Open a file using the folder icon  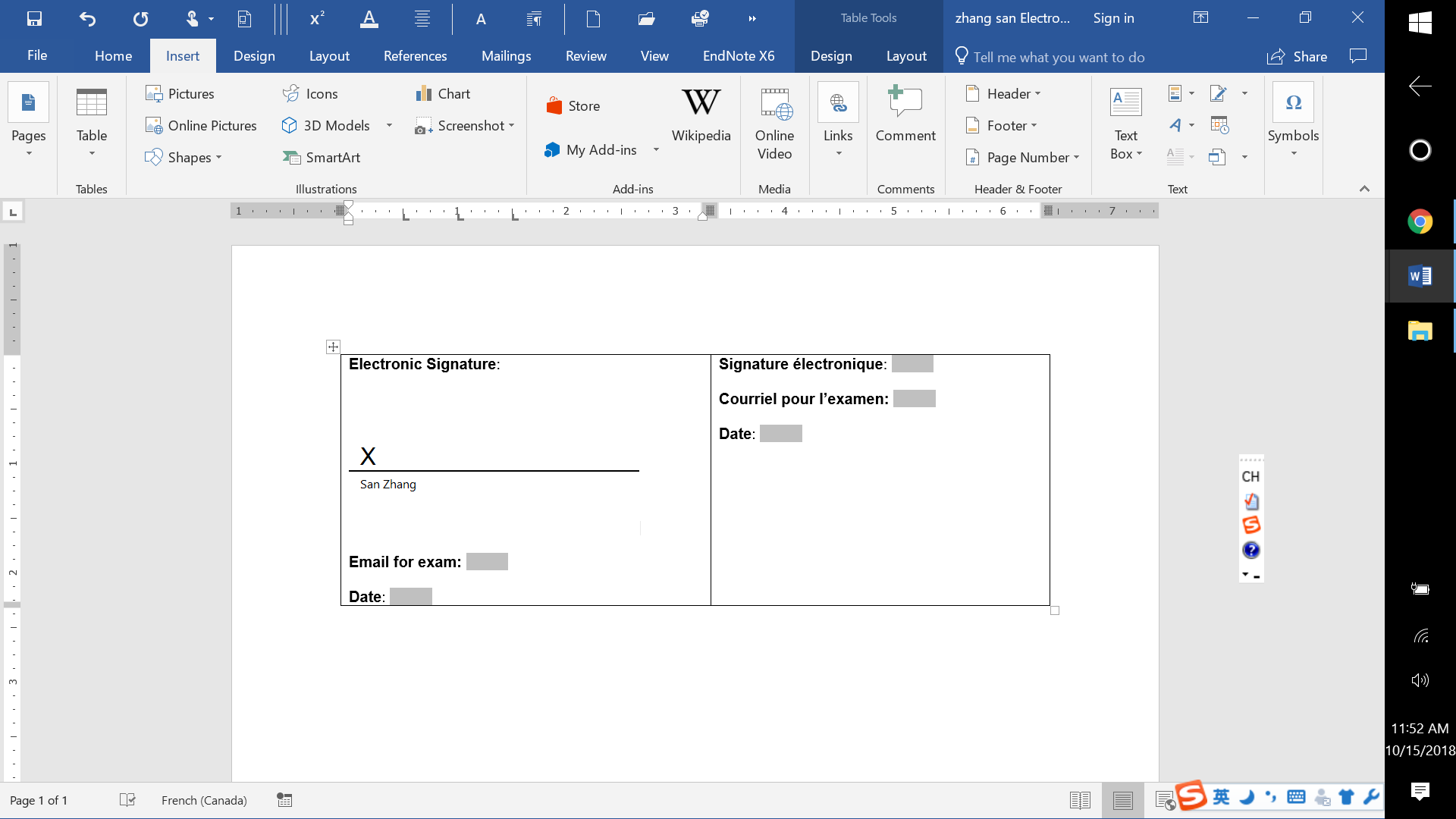pyautogui.click(x=646, y=19)
